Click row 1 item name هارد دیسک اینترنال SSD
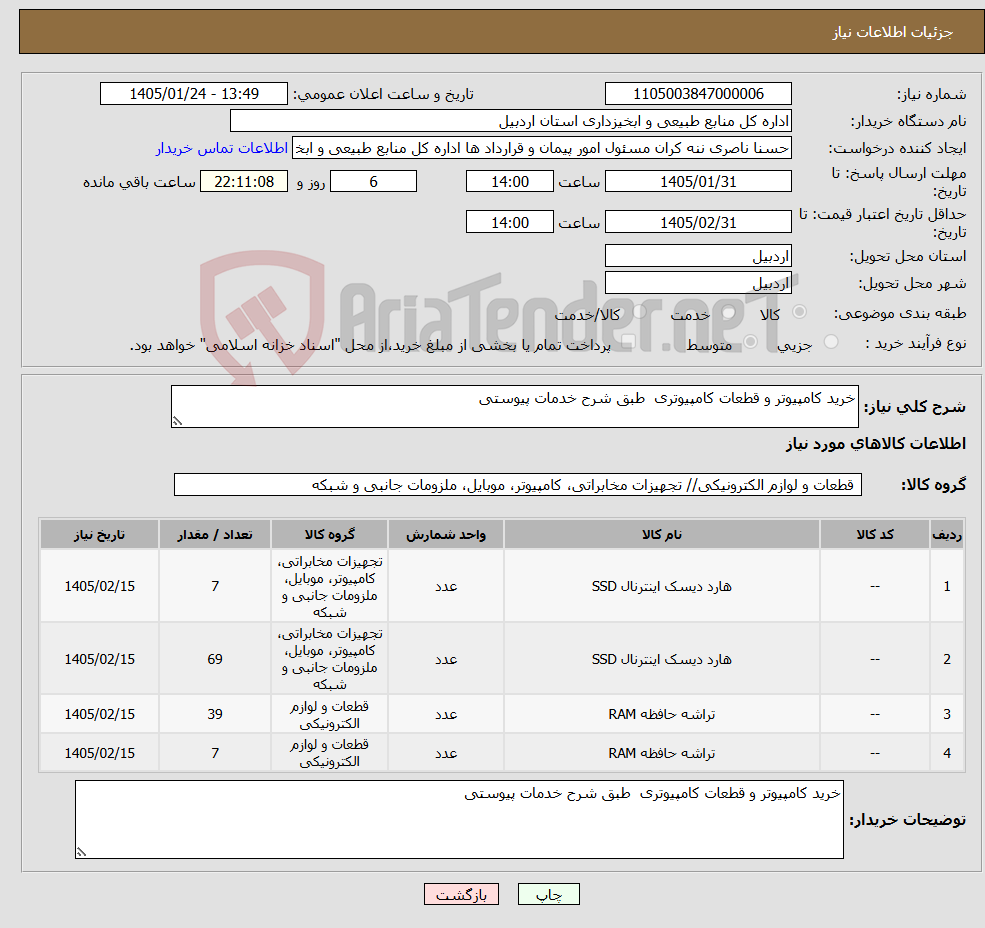 [x=661, y=586]
